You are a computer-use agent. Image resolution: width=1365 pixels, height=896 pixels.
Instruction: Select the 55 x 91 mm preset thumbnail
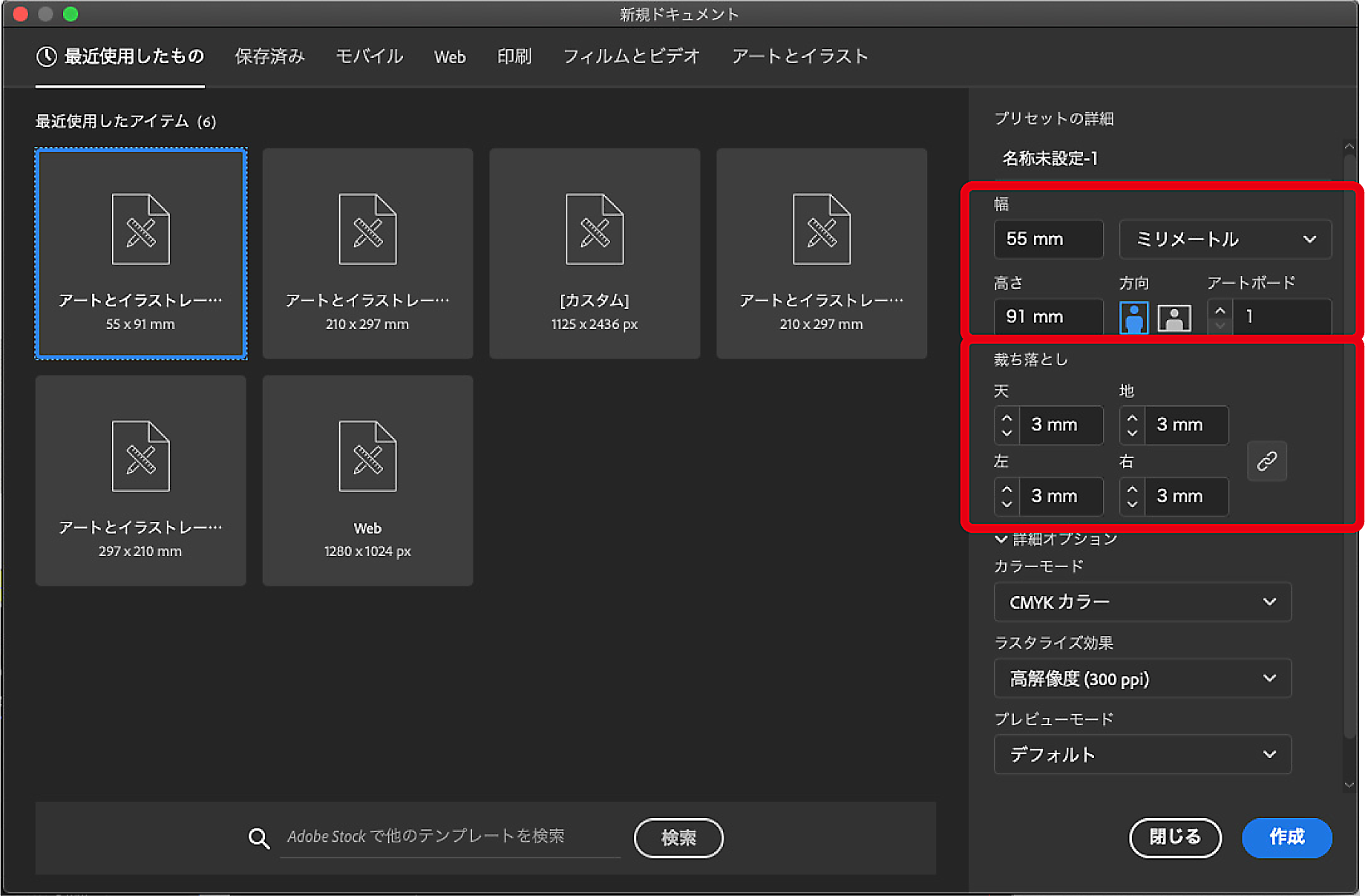pos(141,254)
